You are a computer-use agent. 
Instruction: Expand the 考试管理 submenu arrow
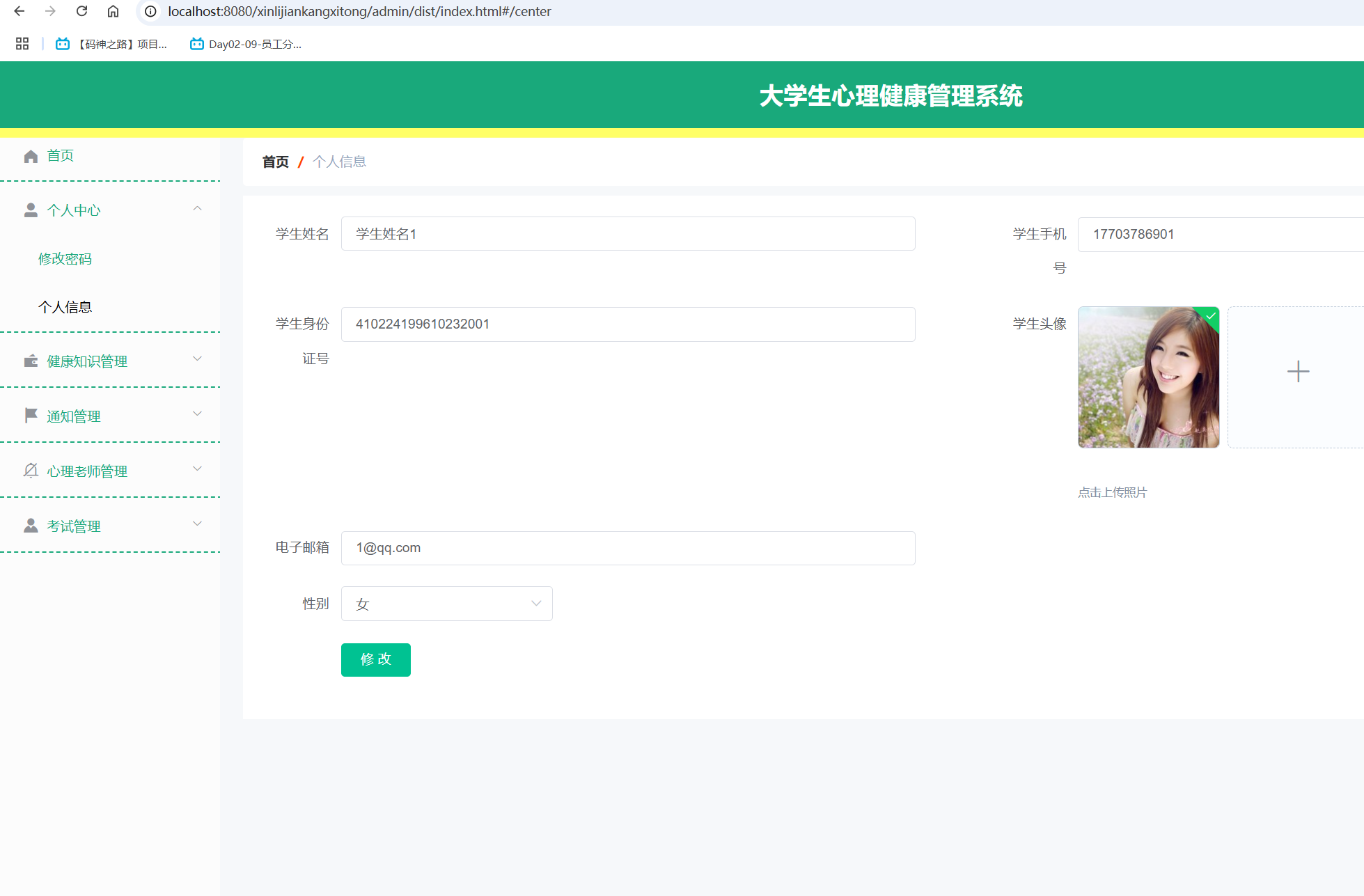tap(197, 524)
